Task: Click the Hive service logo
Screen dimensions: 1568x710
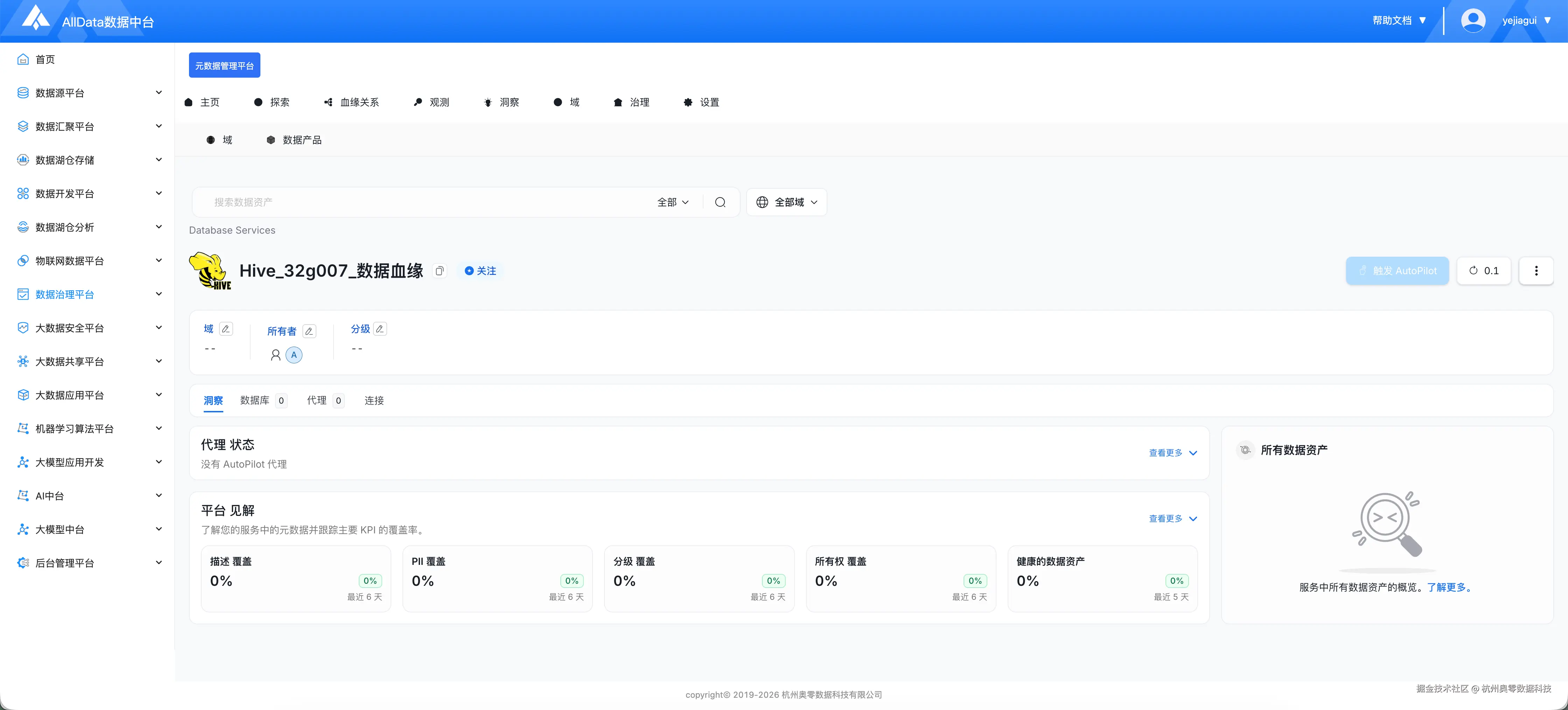Action: coord(210,271)
